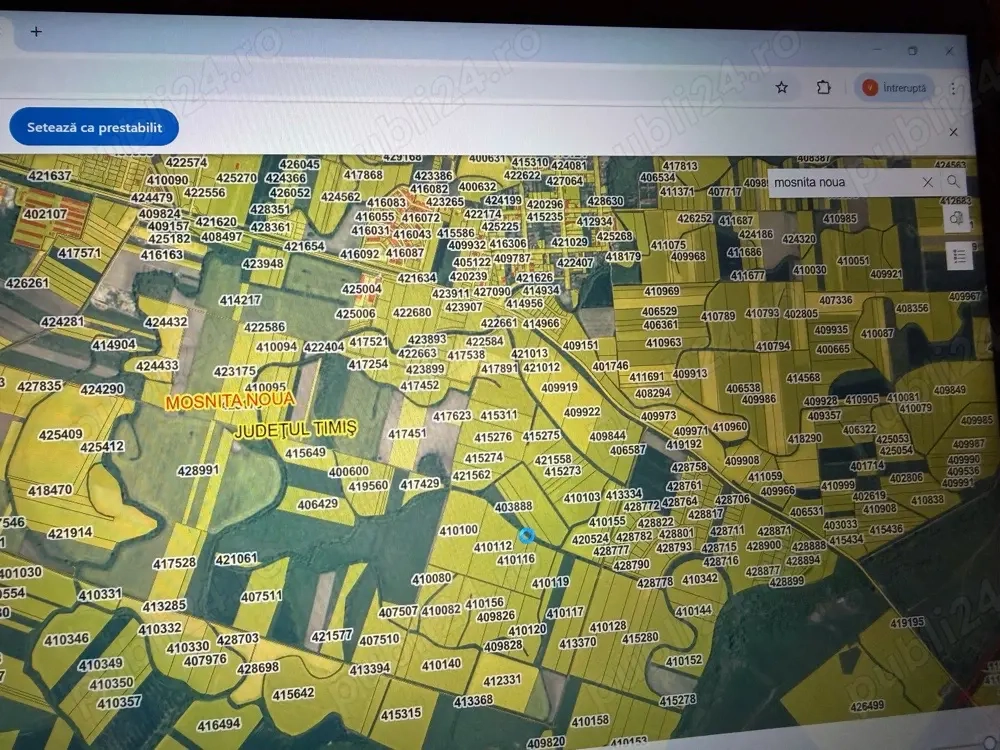Image resolution: width=1000 pixels, height=750 pixels.
Task: Select parcel 428991 on the map
Action: [198, 470]
